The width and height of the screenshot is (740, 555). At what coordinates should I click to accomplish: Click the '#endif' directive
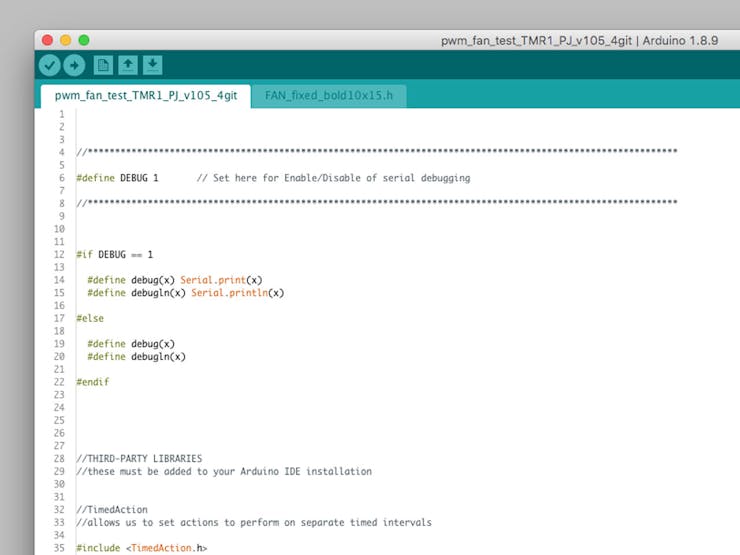pyautogui.click(x=93, y=382)
